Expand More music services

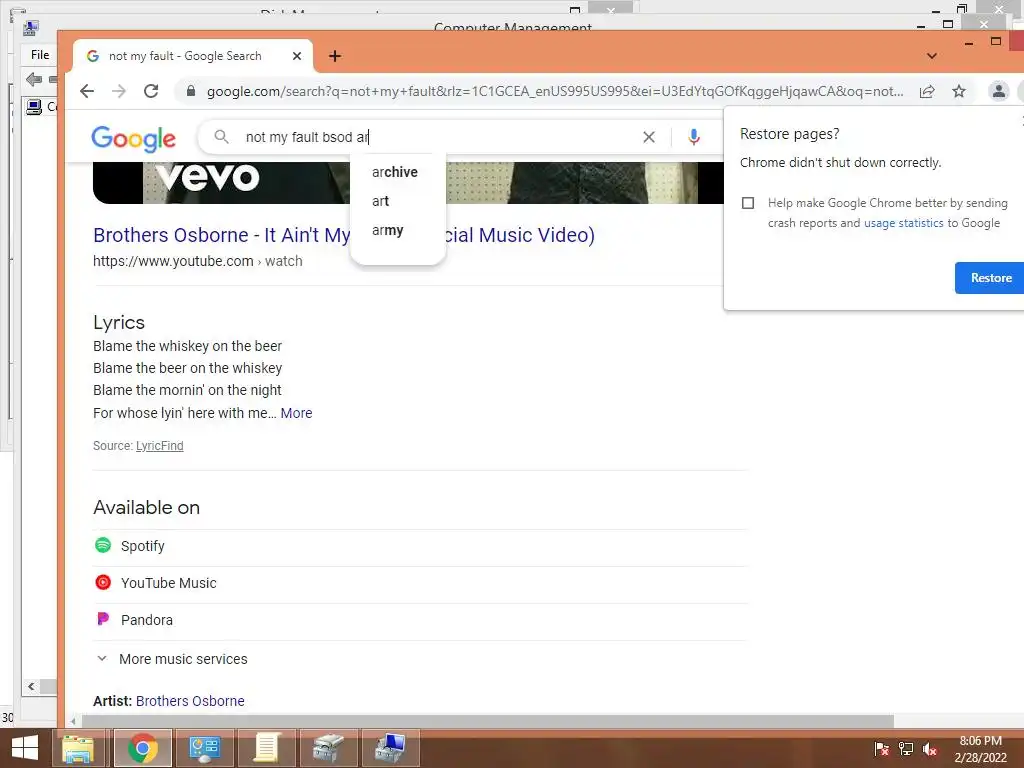[x=172, y=659]
